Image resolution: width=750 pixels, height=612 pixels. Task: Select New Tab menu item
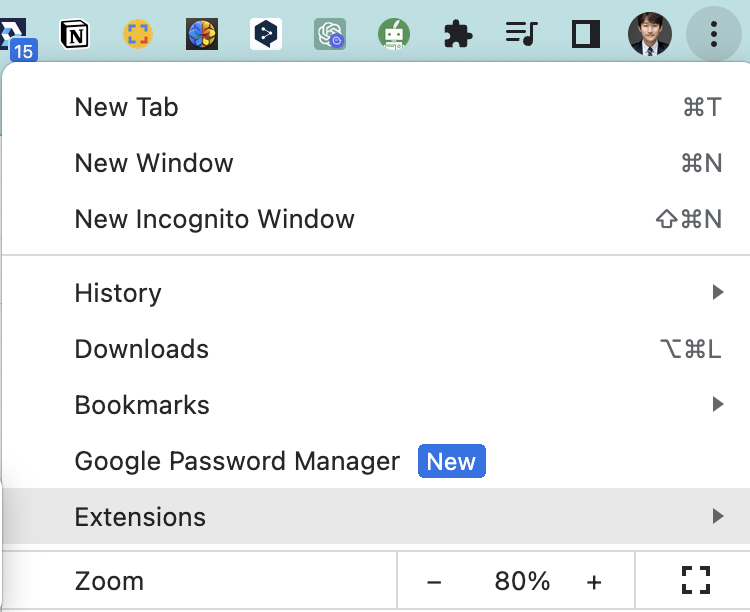376,107
